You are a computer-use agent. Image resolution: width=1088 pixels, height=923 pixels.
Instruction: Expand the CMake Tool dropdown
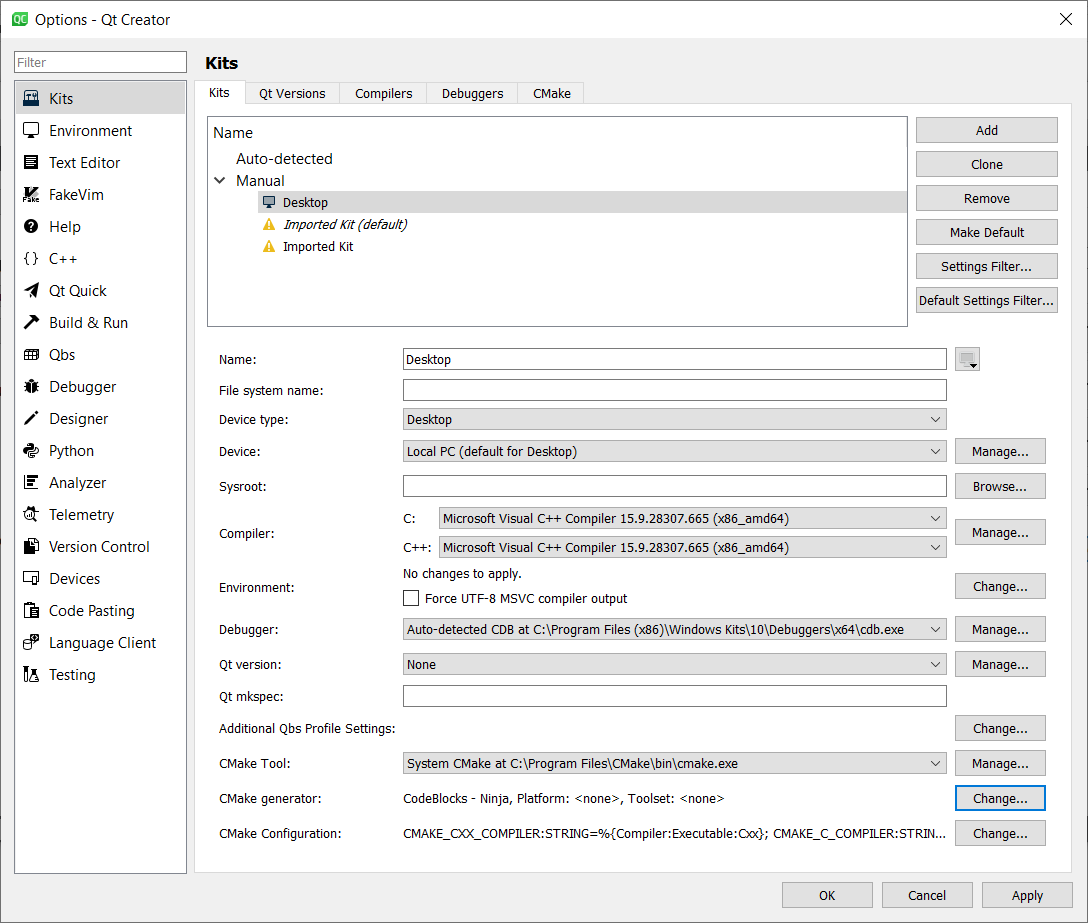(674, 764)
